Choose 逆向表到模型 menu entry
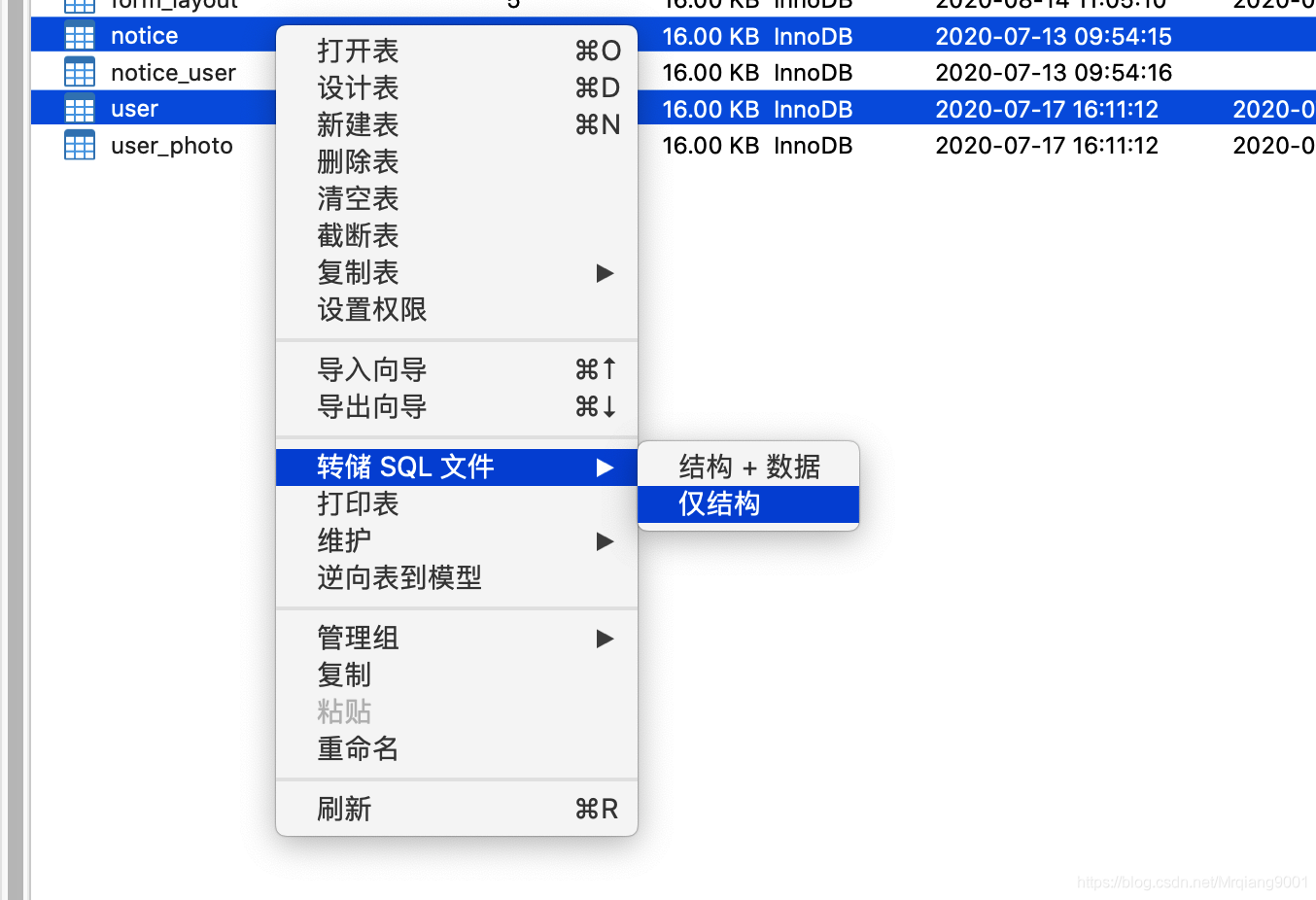1316x900 pixels. pos(457,577)
